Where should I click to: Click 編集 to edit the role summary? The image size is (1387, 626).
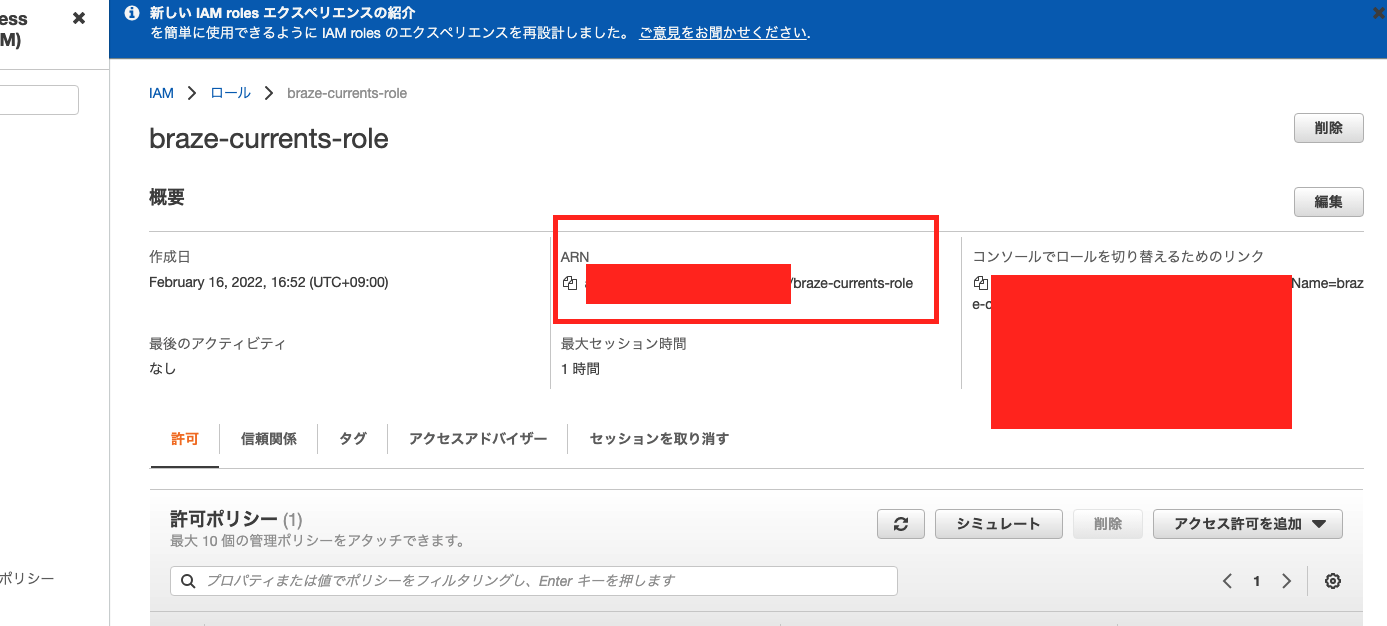(1328, 202)
